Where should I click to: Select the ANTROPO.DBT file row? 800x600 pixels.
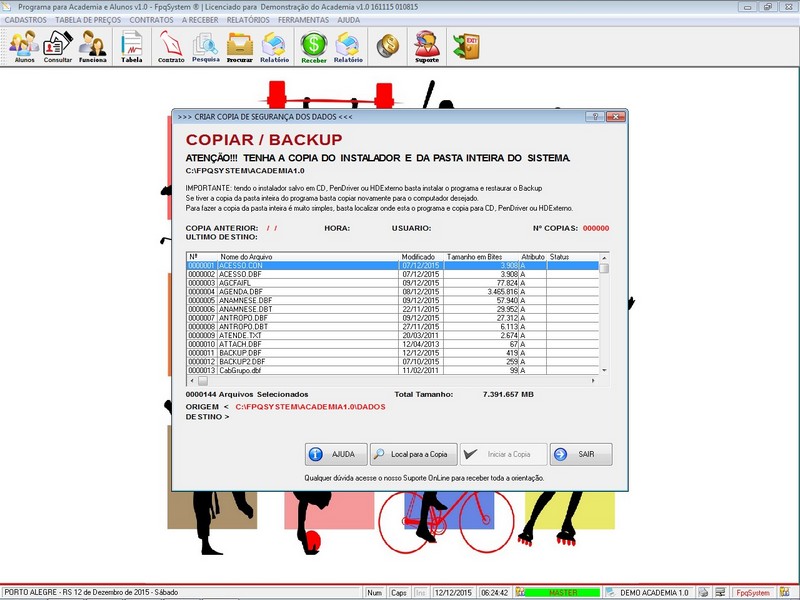pyautogui.click(x=393, y=326)
